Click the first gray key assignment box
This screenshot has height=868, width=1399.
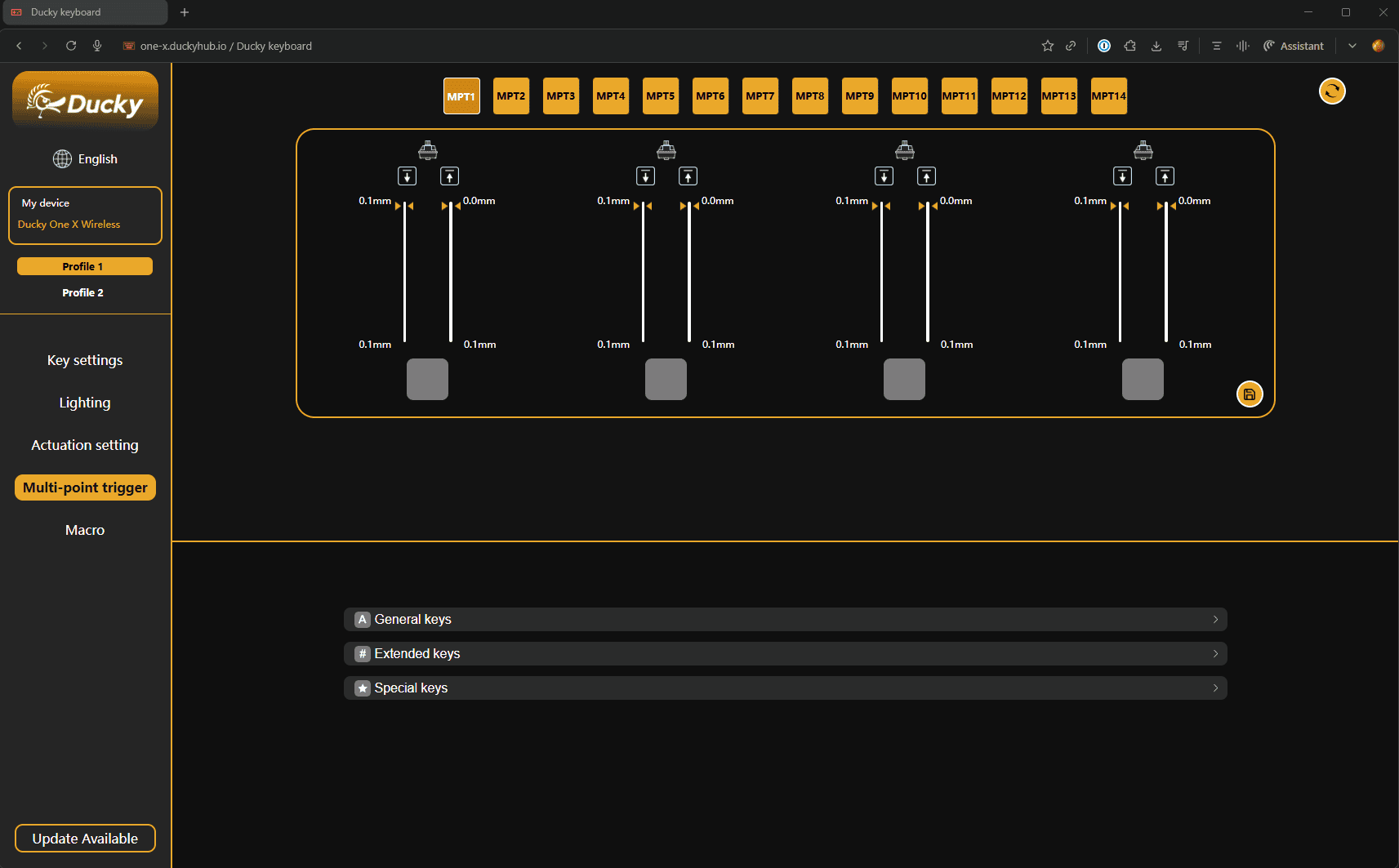(427, 380)
